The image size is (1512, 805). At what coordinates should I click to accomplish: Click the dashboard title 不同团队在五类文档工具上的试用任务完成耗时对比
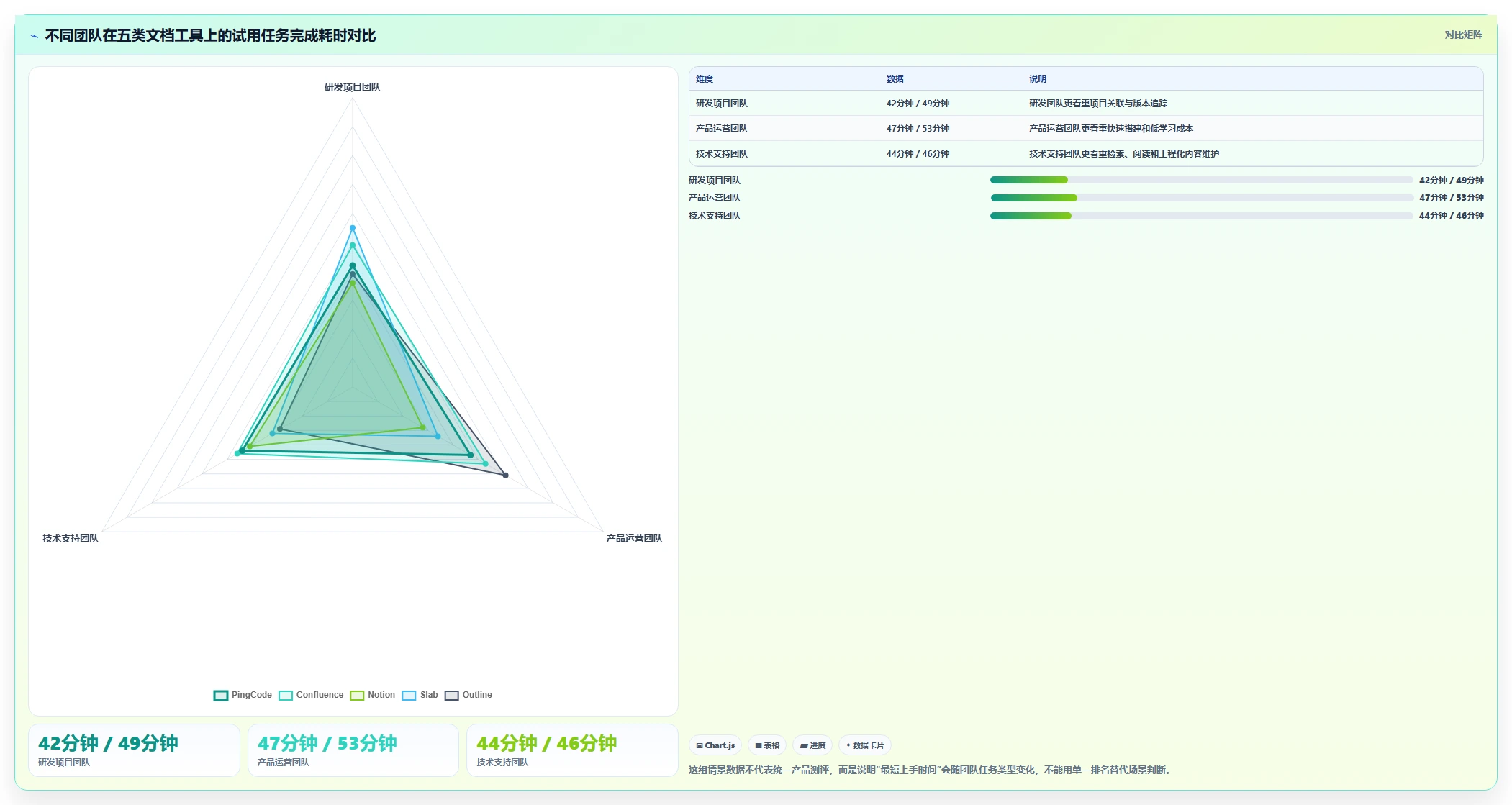pos(210,36)
